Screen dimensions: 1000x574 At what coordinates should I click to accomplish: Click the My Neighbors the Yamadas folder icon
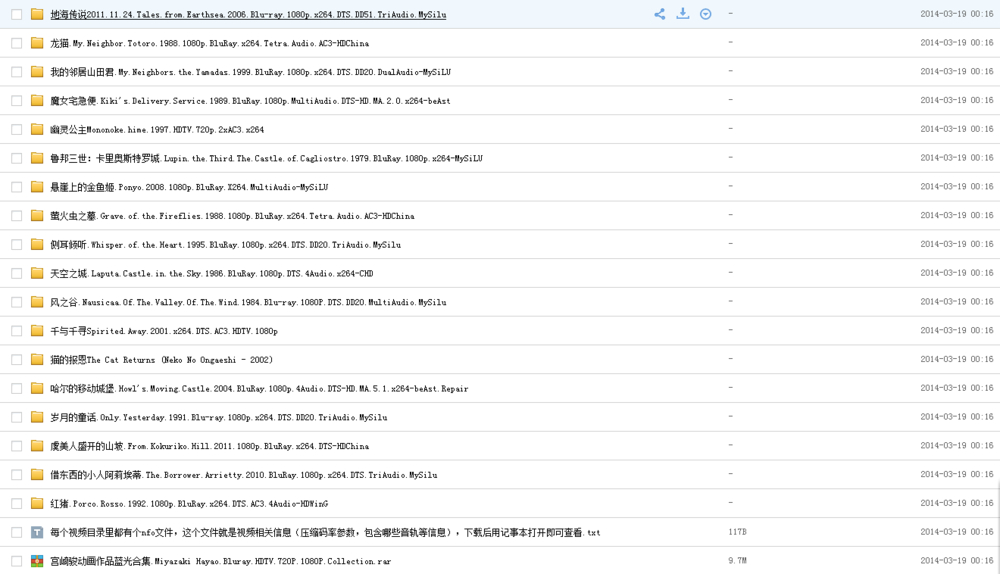click(37, 71)
